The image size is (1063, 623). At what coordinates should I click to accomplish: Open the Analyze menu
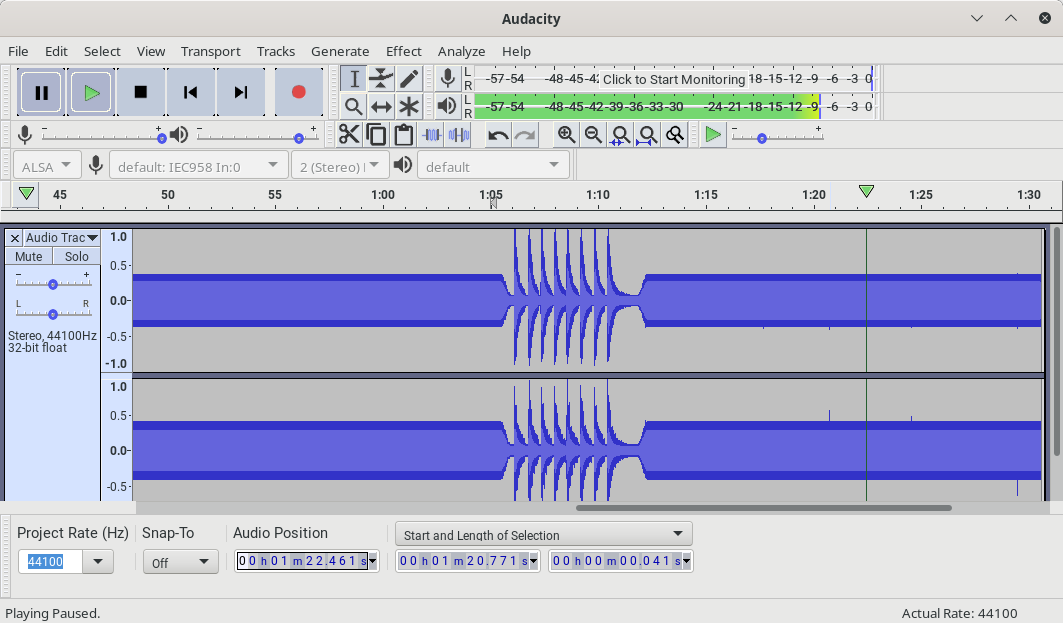click(461, 52)
